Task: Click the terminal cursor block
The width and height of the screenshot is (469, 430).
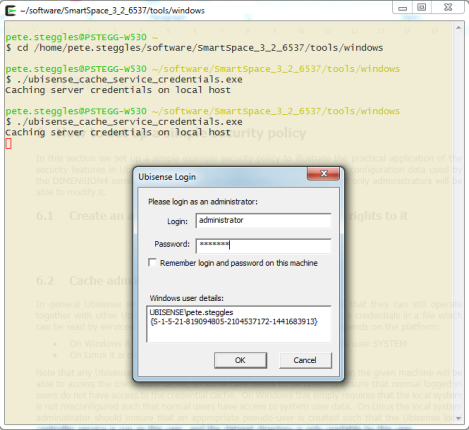Action: [9, 144]
